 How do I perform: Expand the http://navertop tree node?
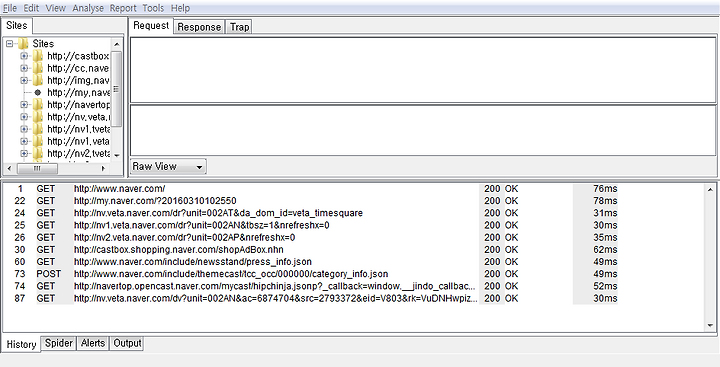click(24, 105)
